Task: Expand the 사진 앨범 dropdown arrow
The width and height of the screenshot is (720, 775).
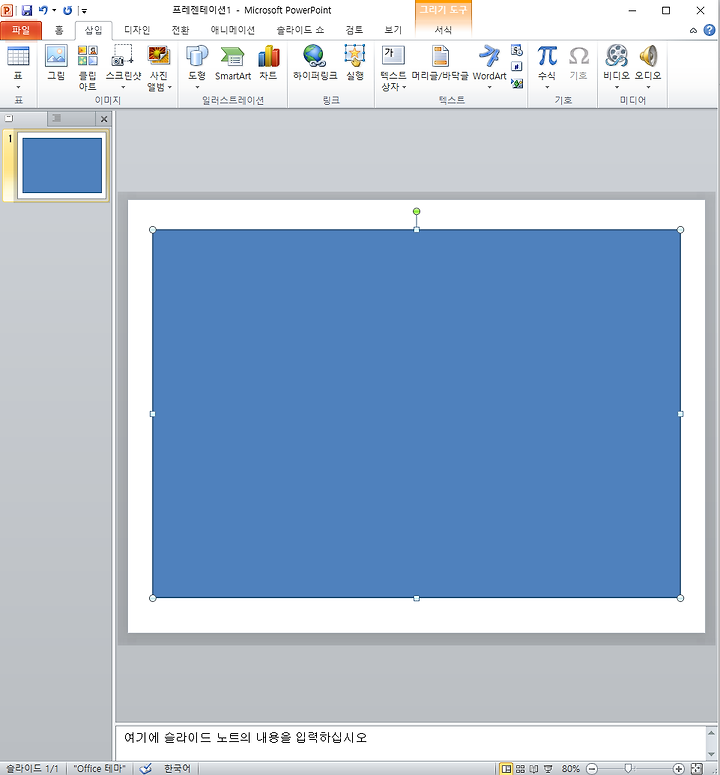Action: (169, 87)
